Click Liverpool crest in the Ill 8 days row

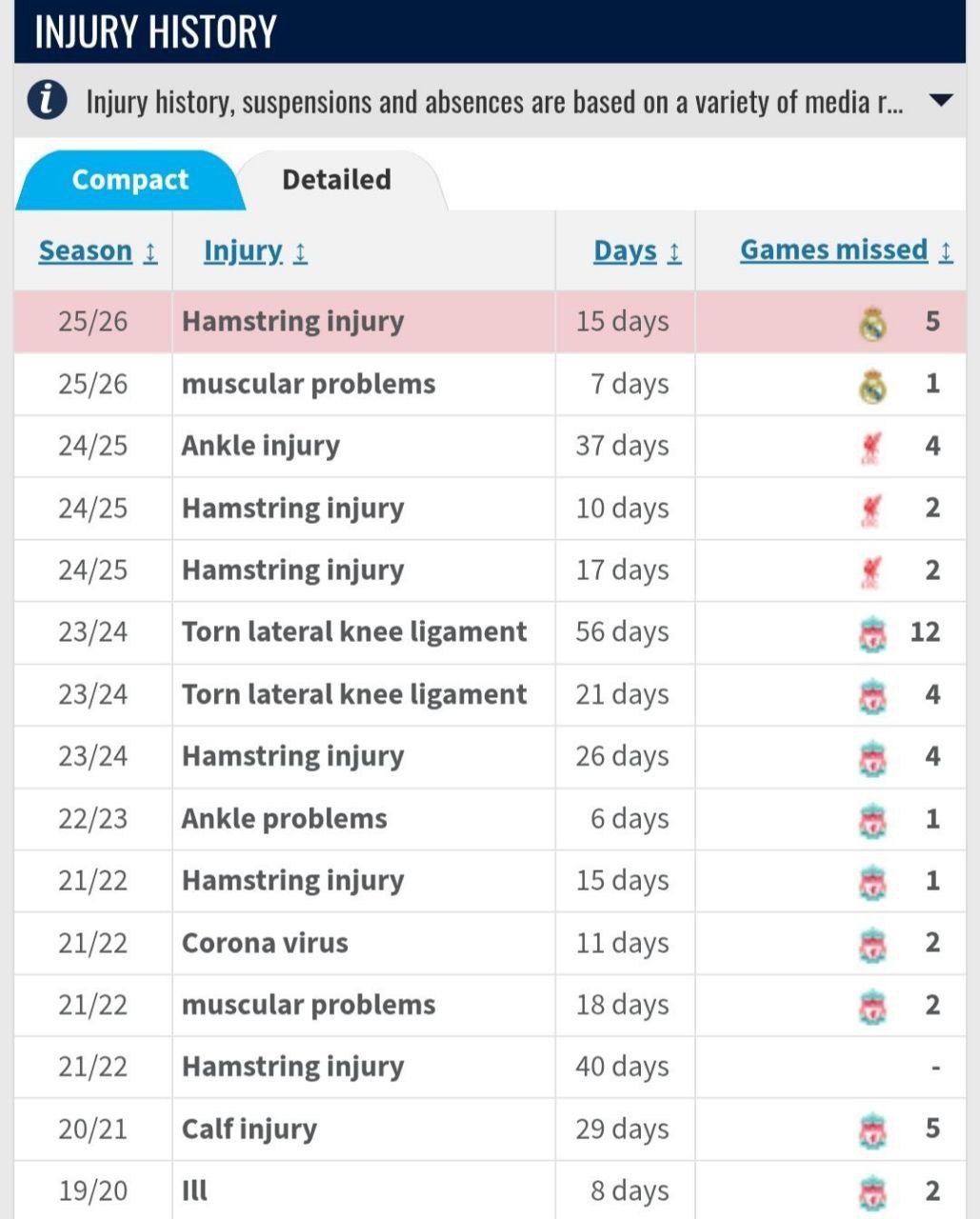pos(872,1191)
